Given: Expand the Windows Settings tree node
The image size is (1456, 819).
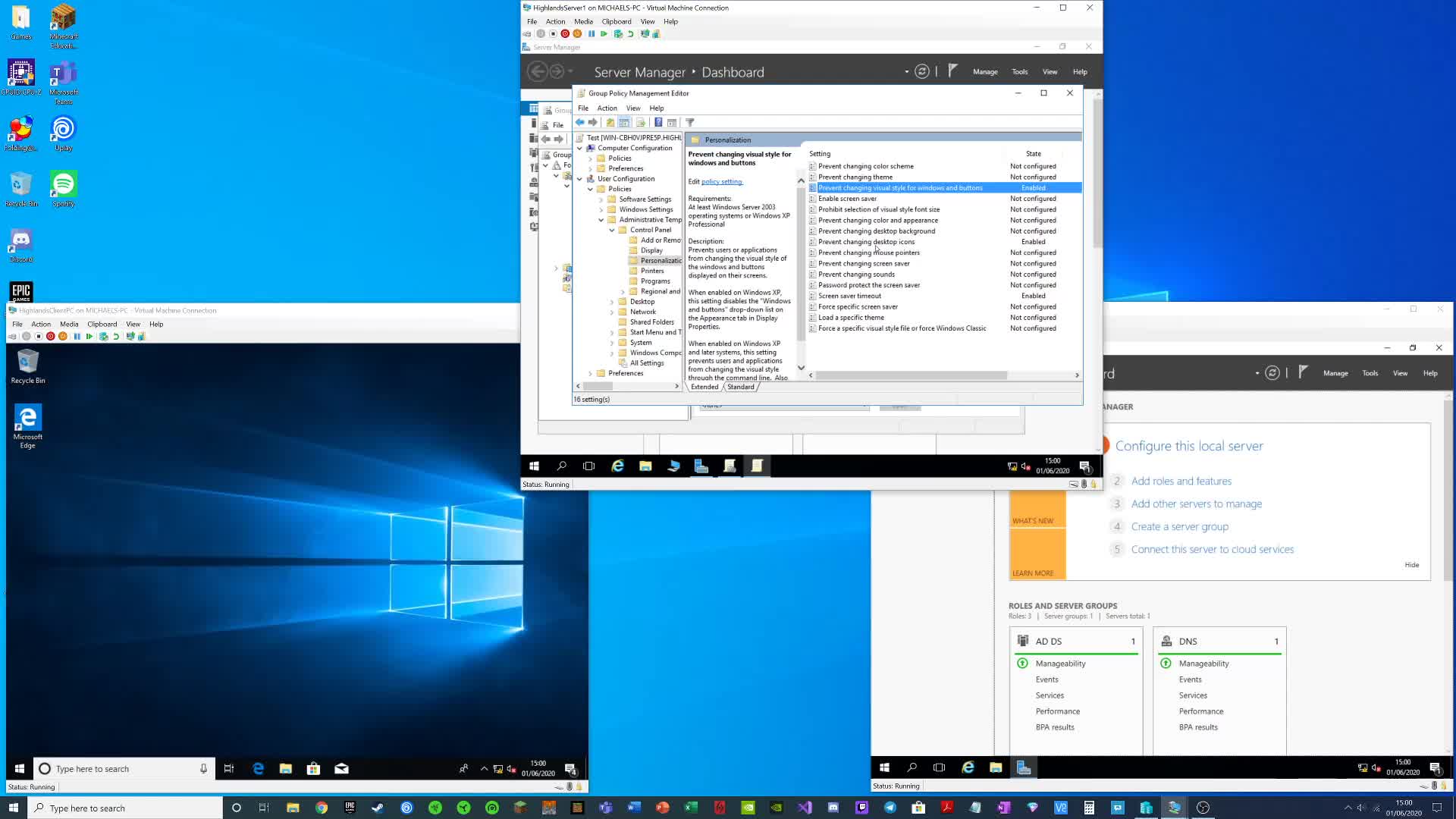Looking at the screenshot, I should click(601, 209).
